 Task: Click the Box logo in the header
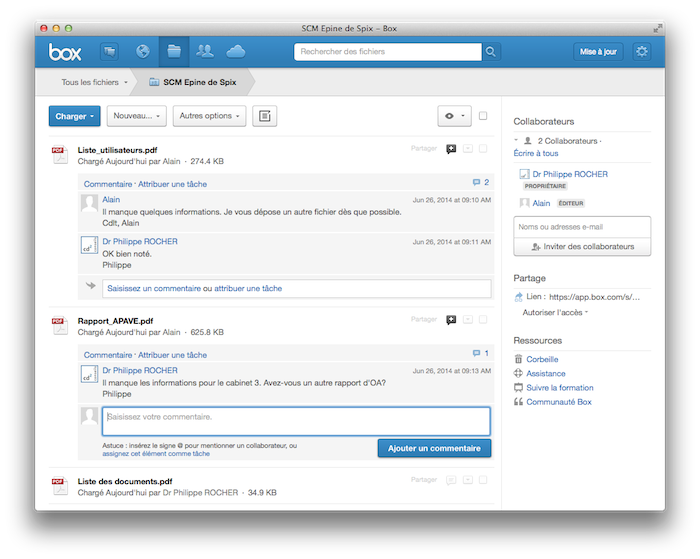point(68,51)
